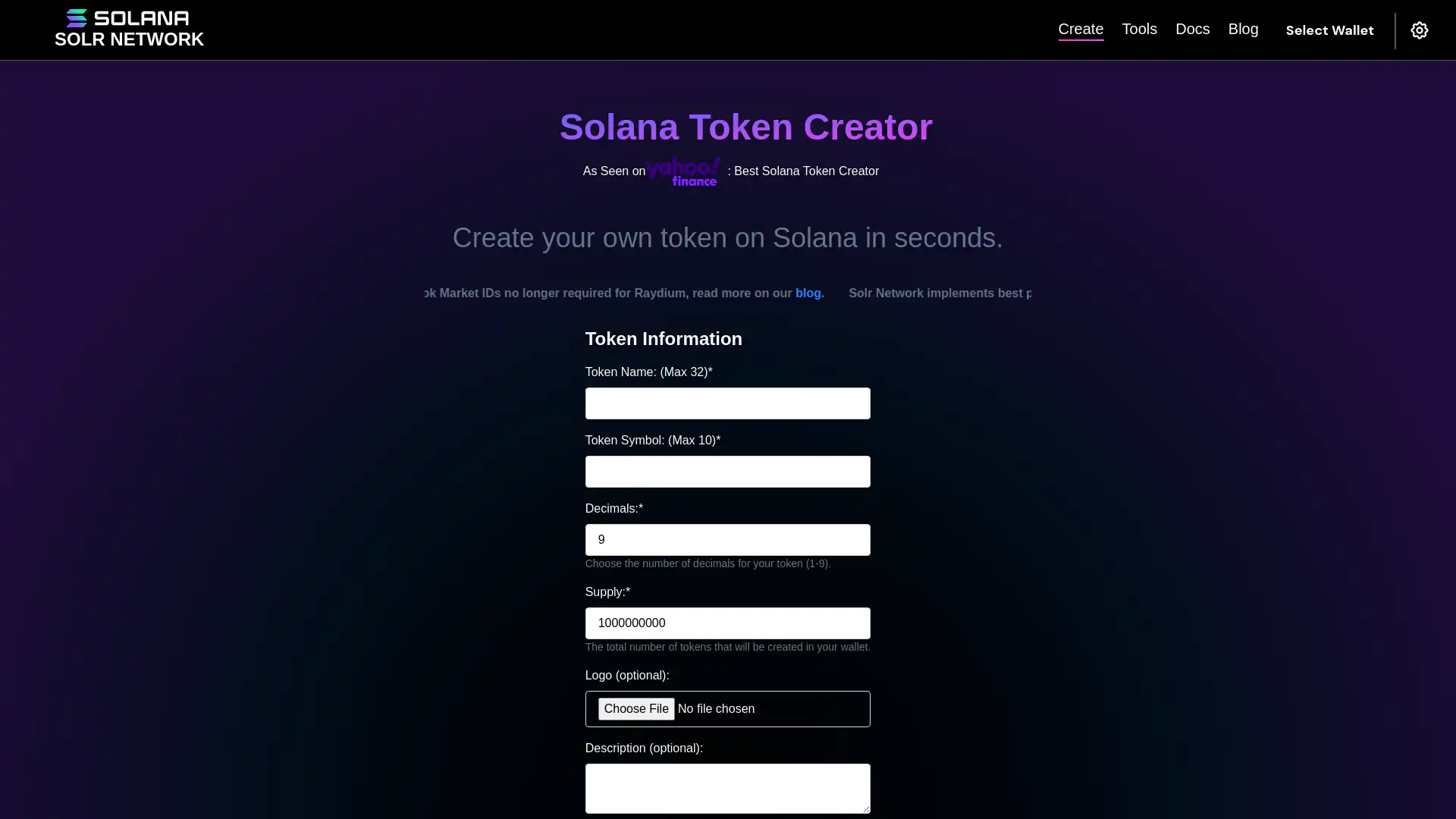Click the Choose File button
This screenshot has width=1456, height=819.
(x=636, y=709)
